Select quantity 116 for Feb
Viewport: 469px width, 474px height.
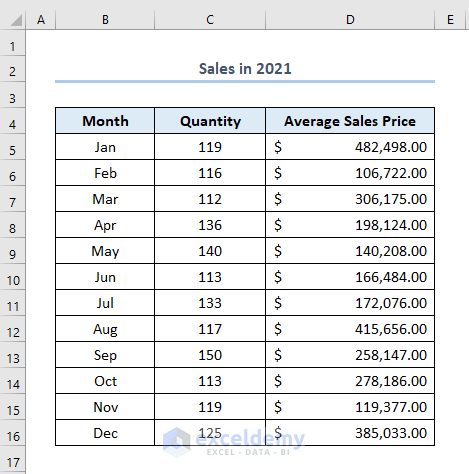pos(210,173)
